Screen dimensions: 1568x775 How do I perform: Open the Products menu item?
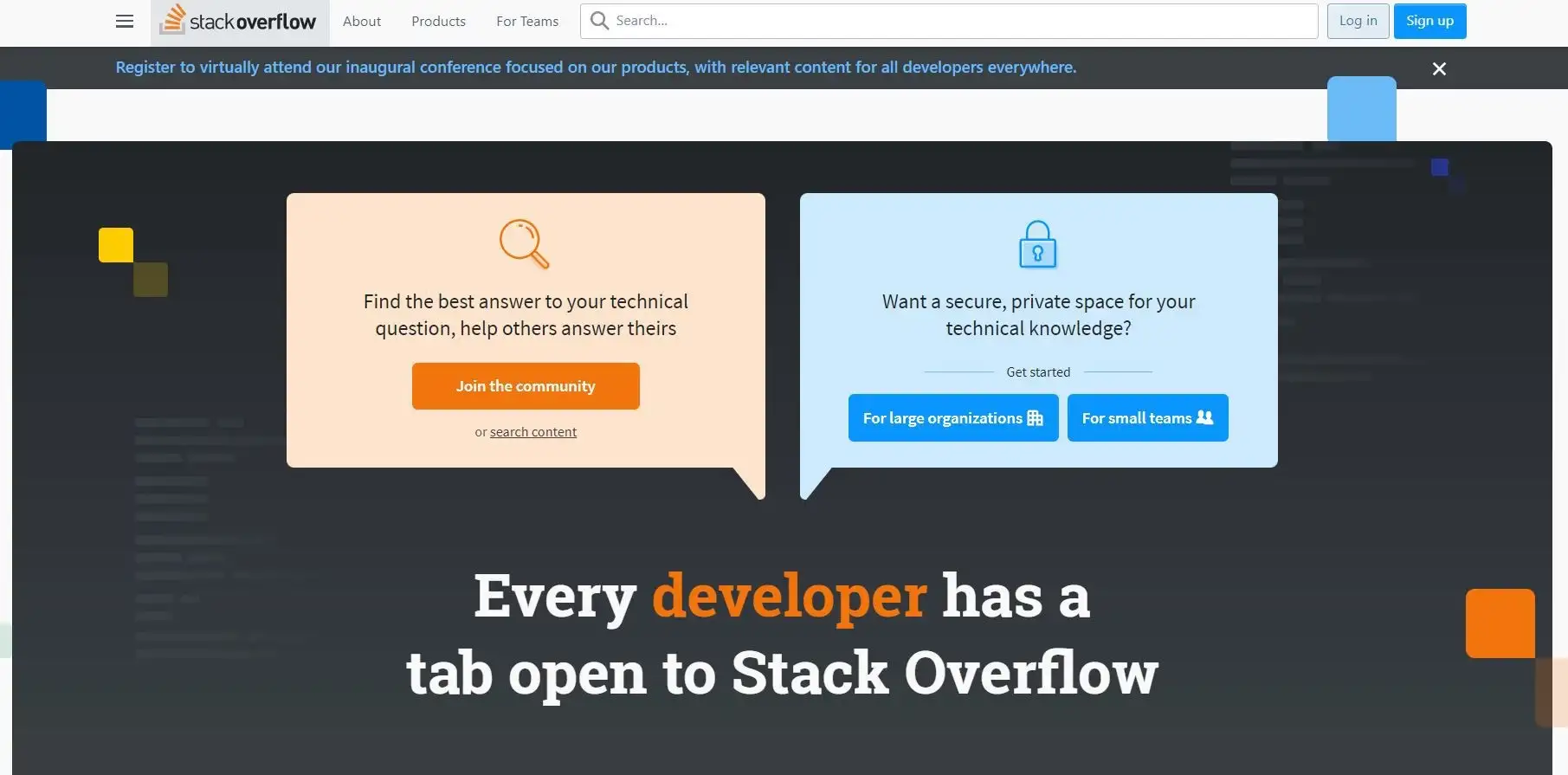[x=438, y=22]
